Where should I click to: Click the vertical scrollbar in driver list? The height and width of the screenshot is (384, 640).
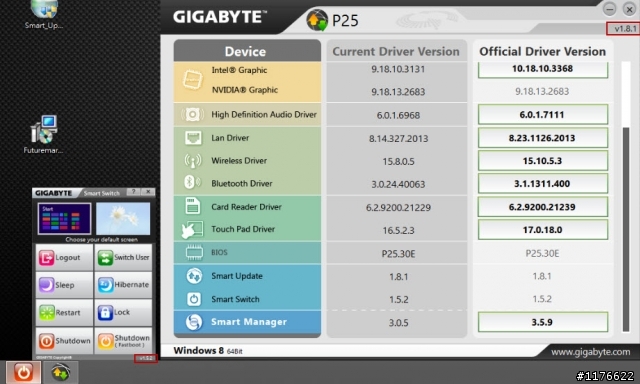tap(626, 229)
